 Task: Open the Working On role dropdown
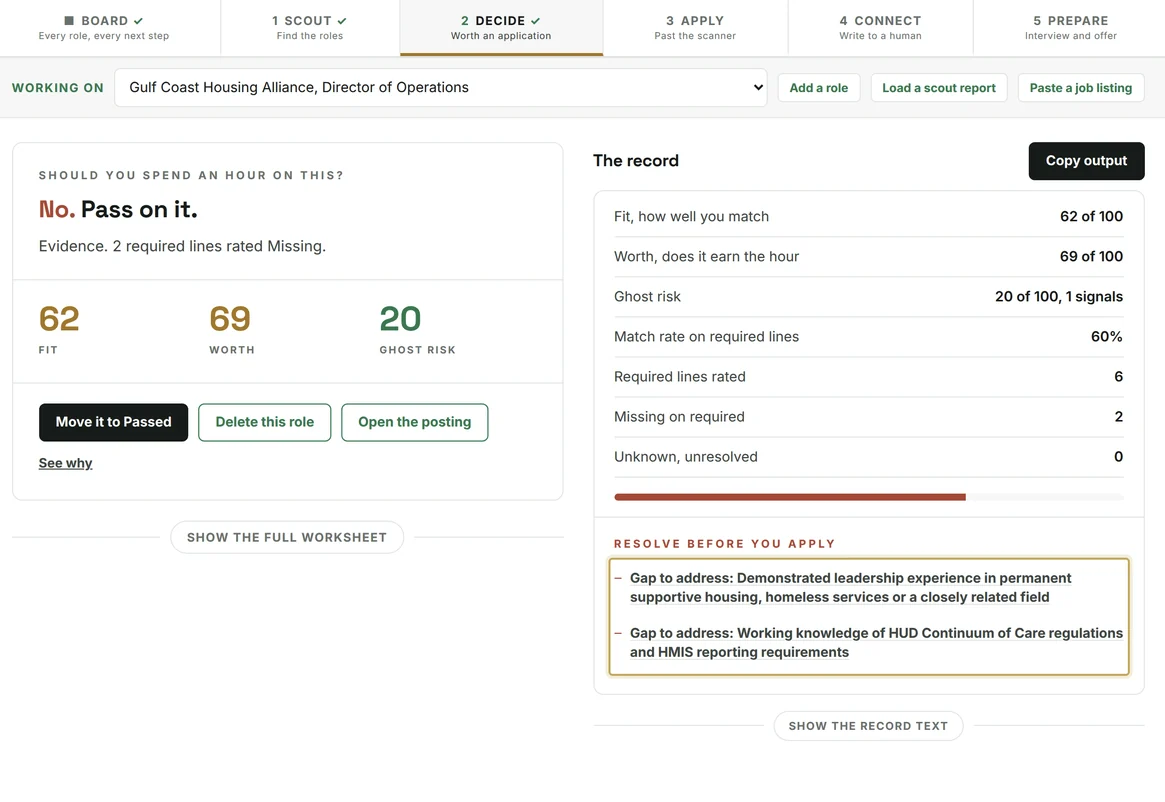point(441,88)
